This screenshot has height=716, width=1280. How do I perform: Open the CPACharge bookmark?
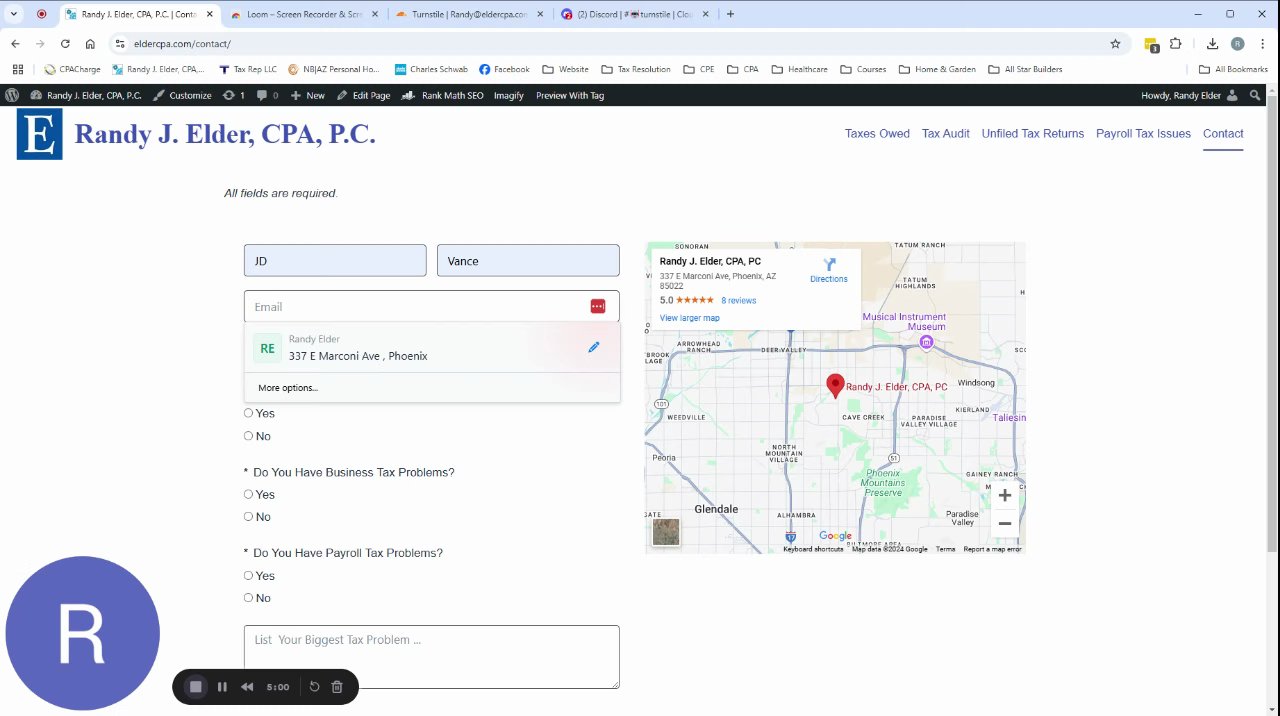tap(73, 69)
